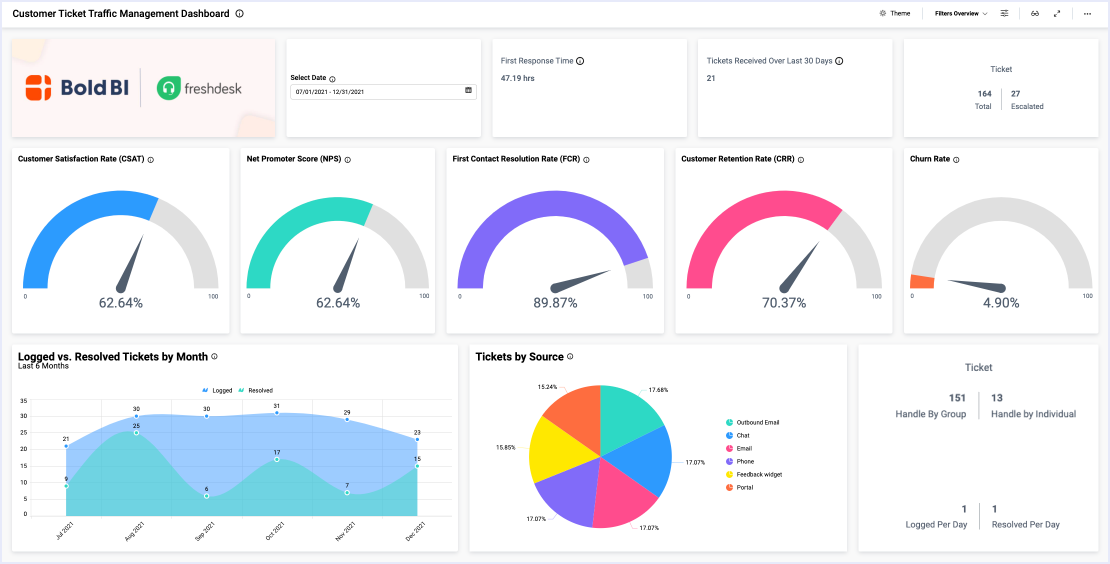Toggle Outbound Email in pie legend
Viewport: 1110px width, 564px height.
(x=753, y=422)
